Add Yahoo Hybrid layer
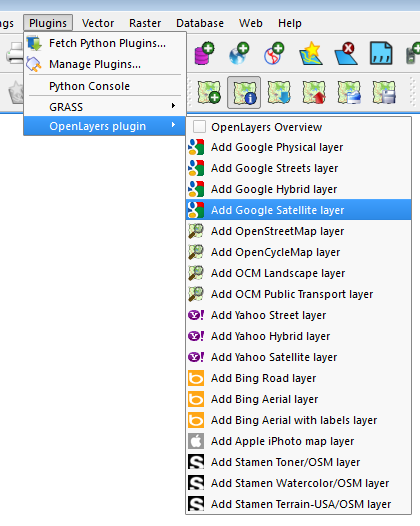420x526 pixels. point(299,336)
